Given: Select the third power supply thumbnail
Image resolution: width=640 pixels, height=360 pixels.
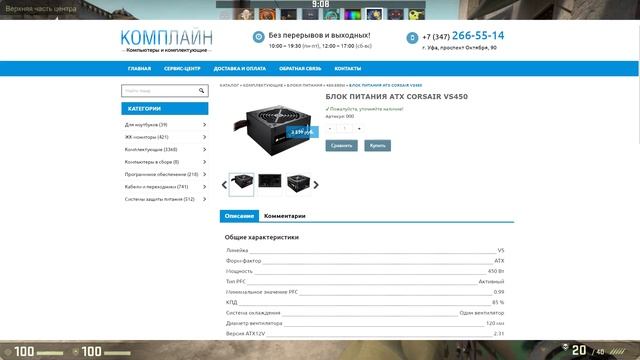Looking at the screenshot, I should (x=298, y=183).
